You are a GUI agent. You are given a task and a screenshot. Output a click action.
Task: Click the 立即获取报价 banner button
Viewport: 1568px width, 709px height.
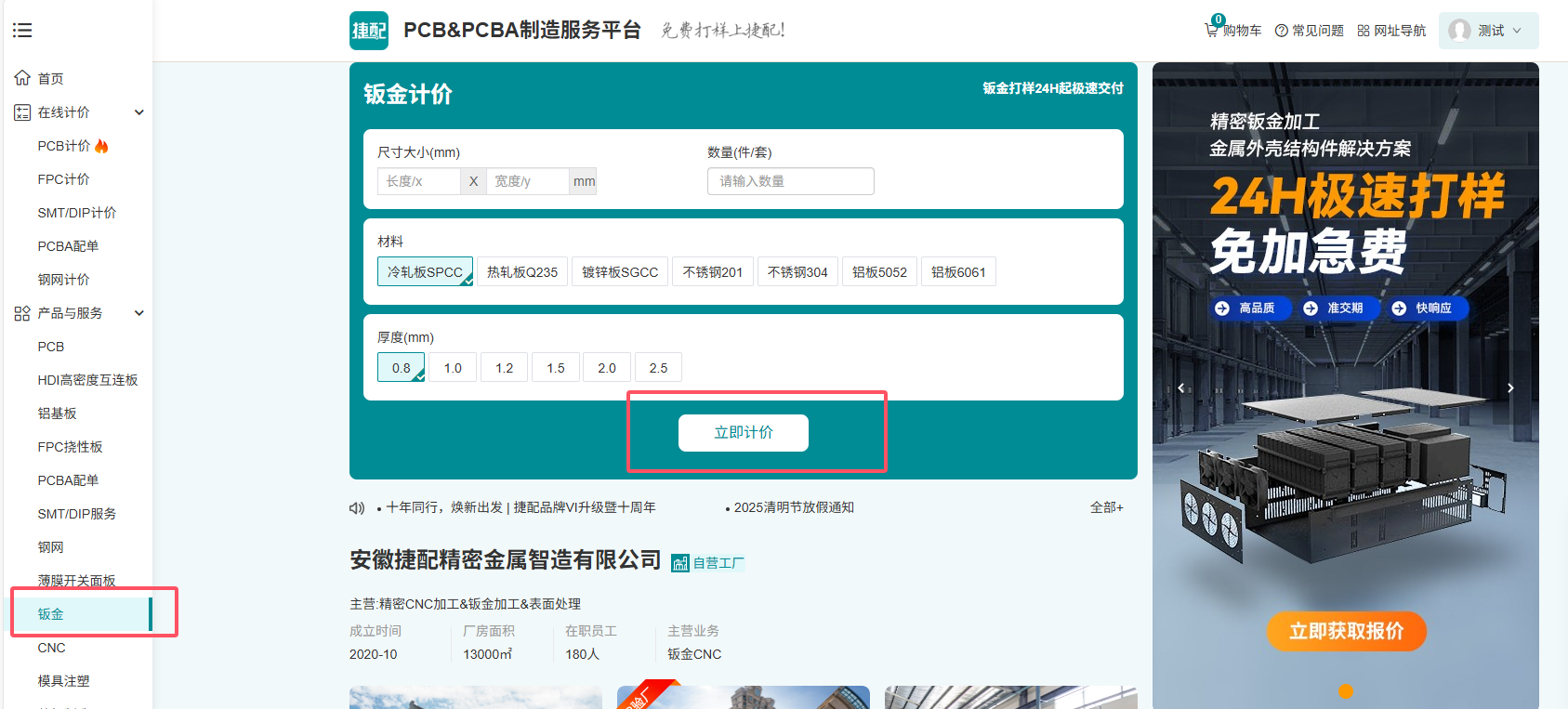1346,631
